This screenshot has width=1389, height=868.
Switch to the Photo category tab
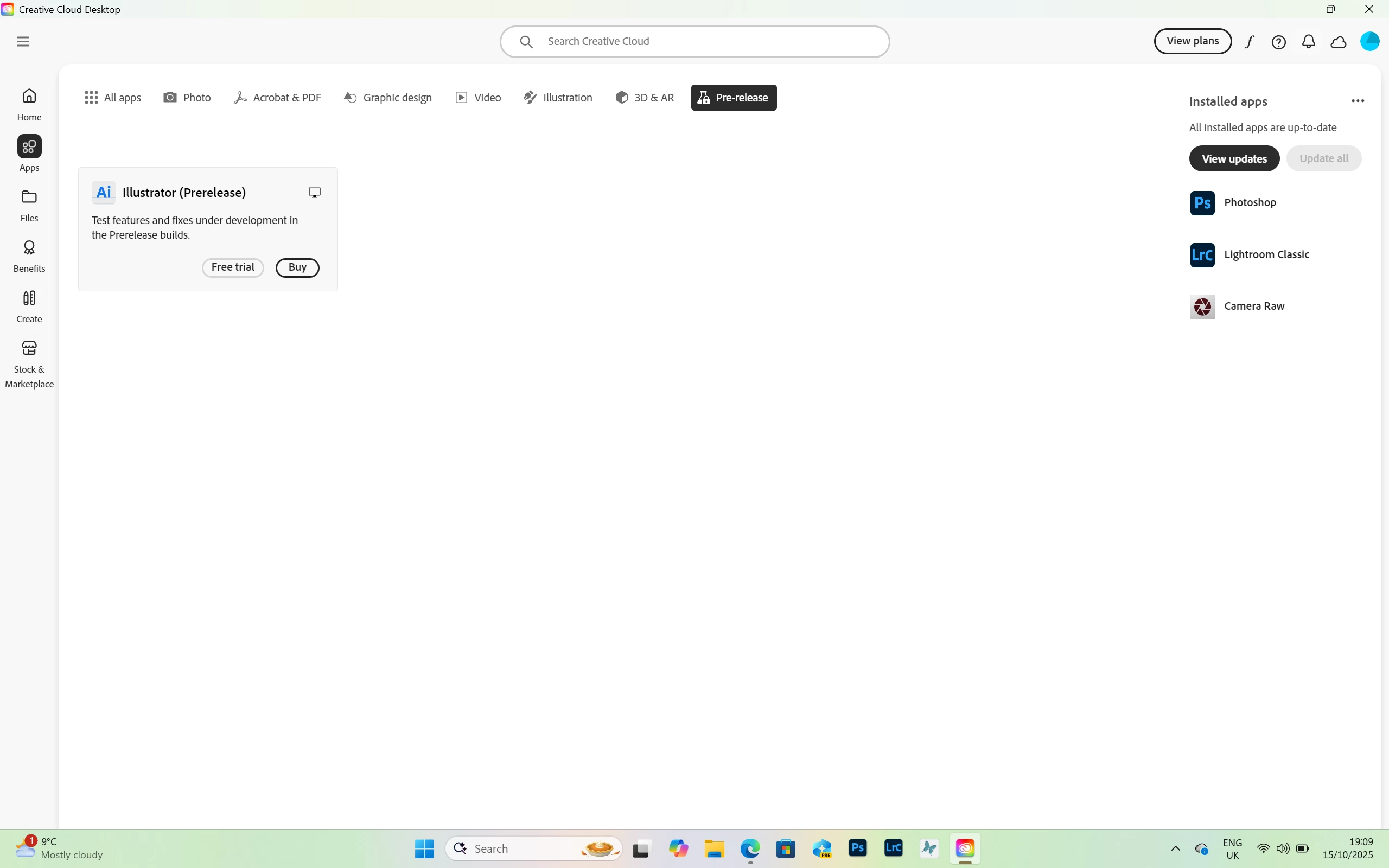pos(187,98)
